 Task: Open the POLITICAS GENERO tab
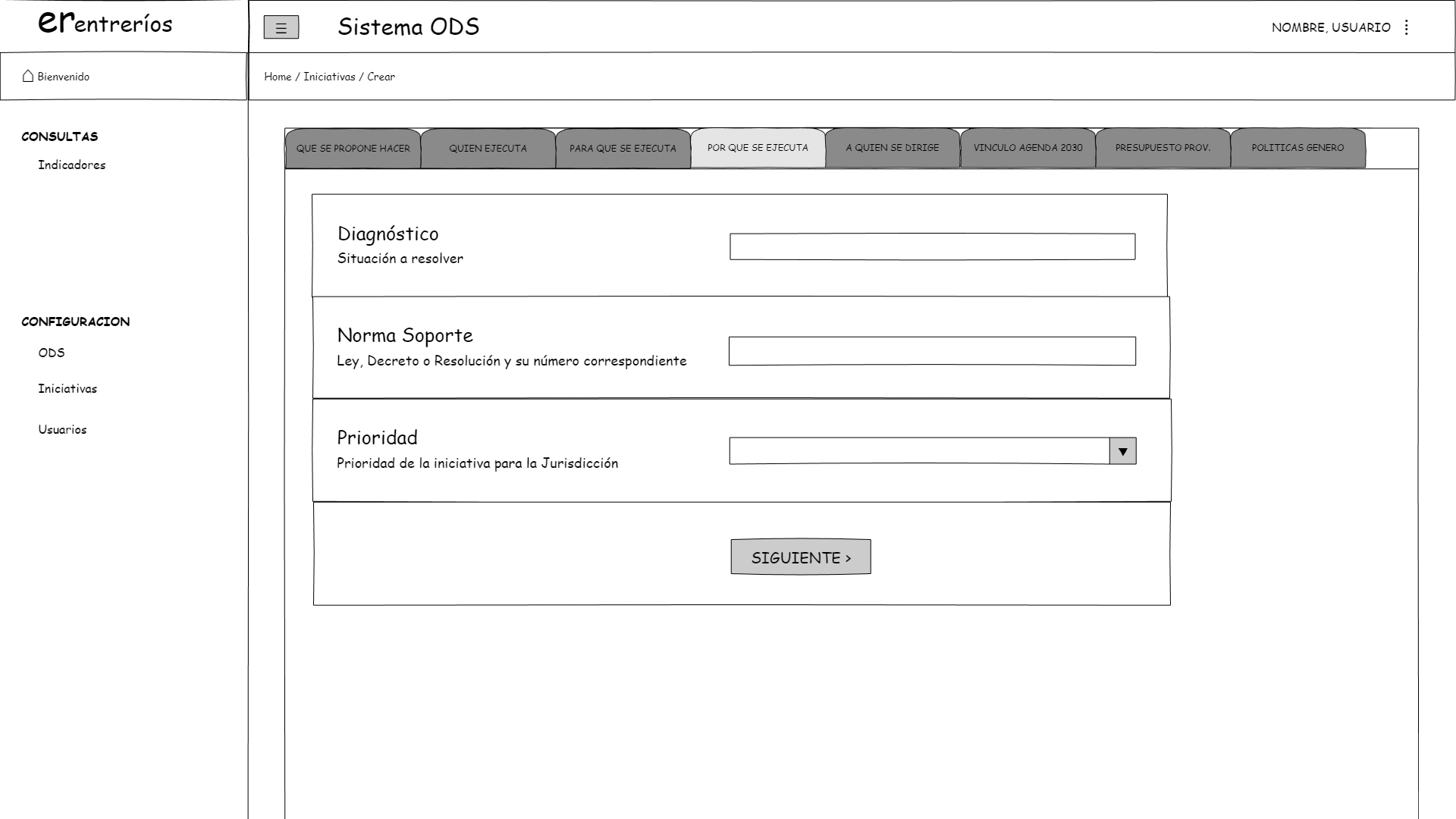coord(1298,148)
